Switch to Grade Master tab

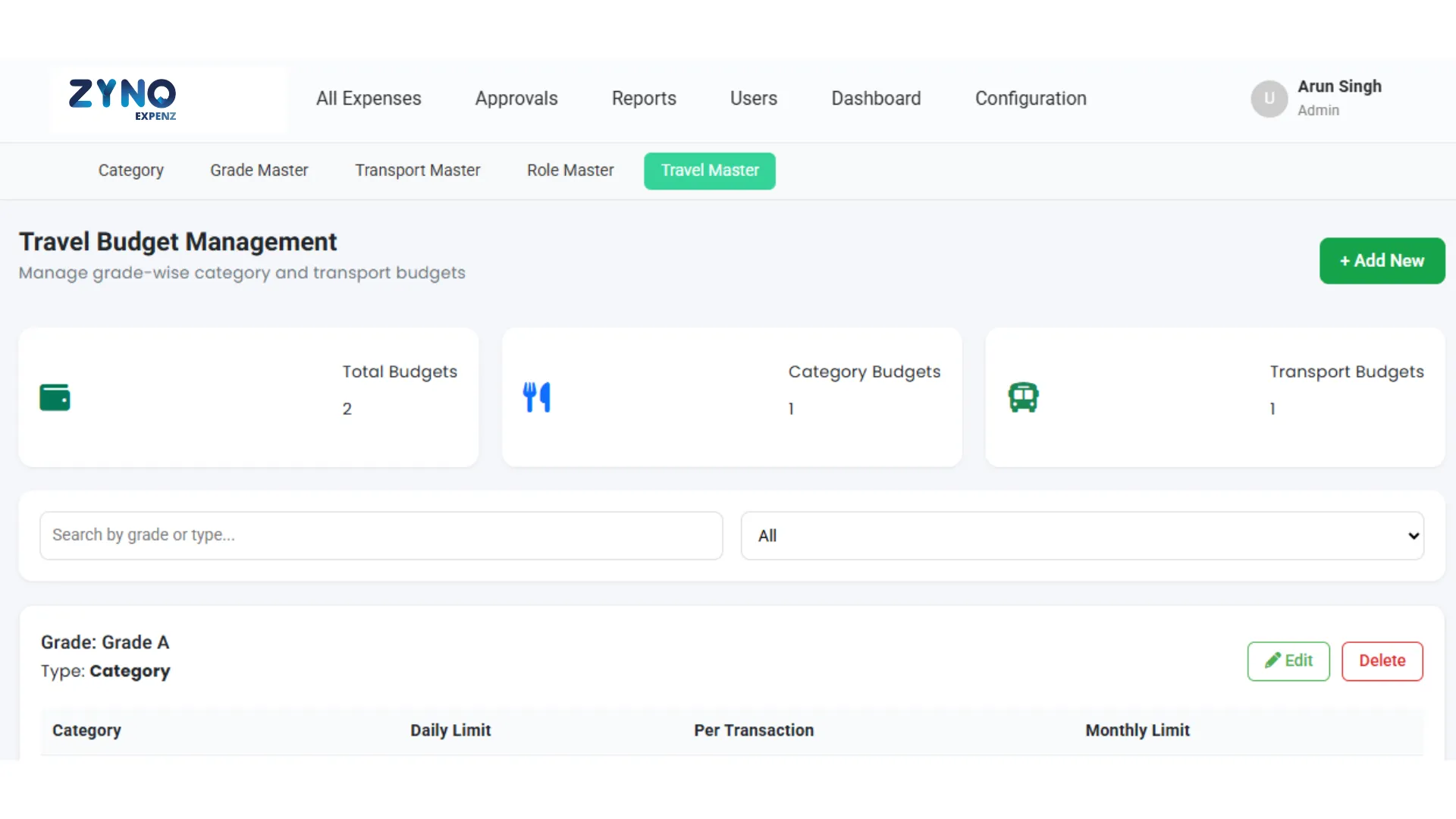coord(259,171)
